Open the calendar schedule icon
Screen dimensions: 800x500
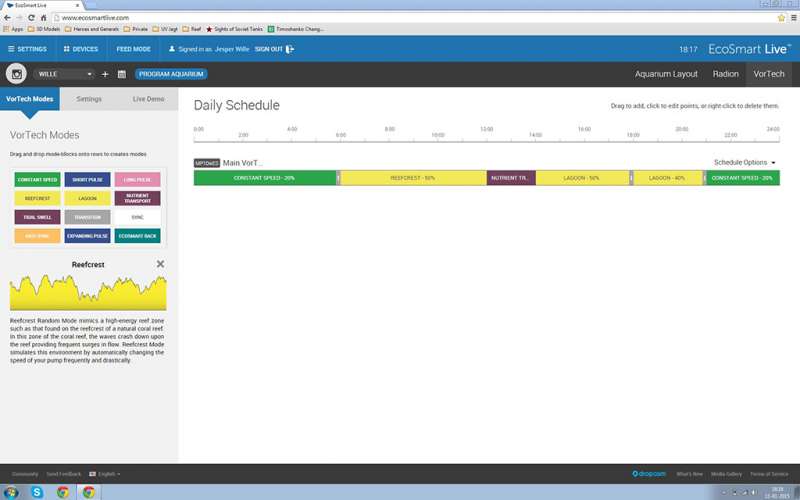click(121, 74)
